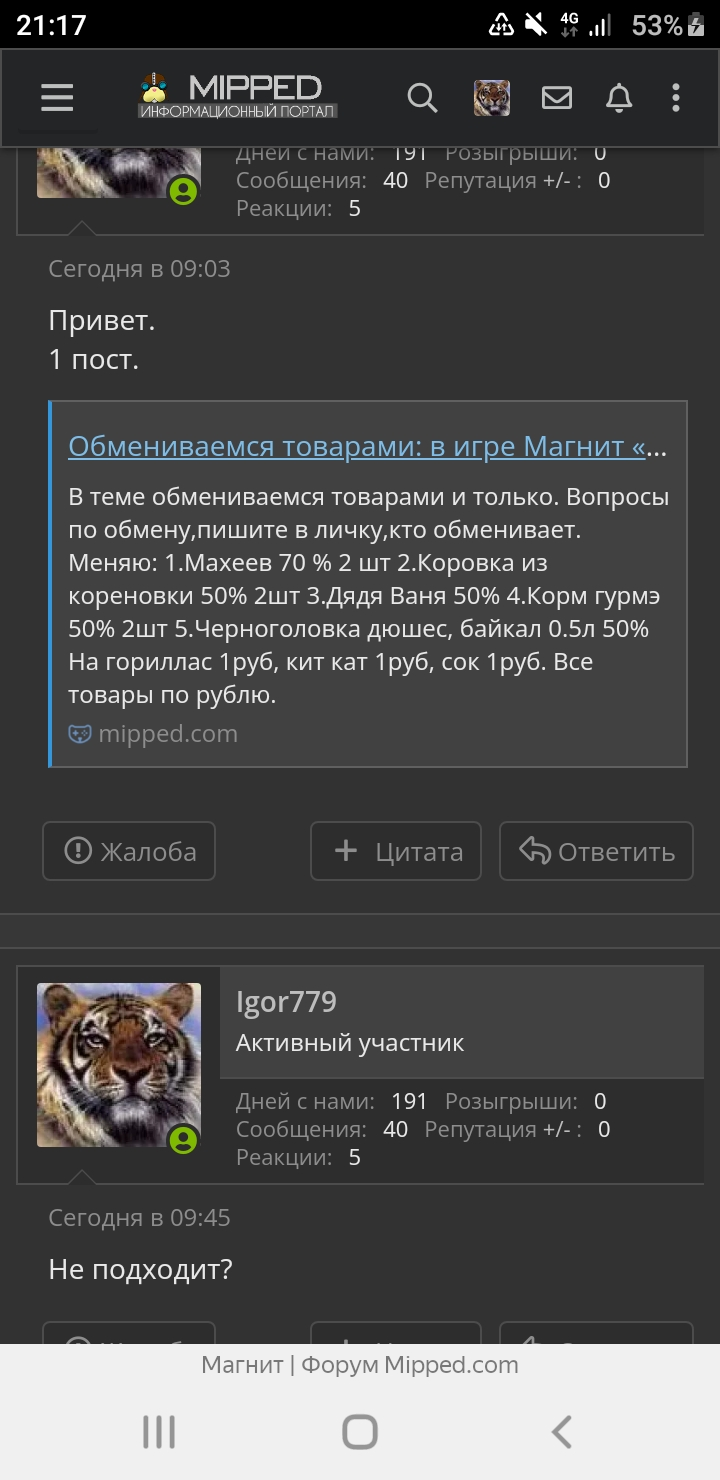
Task: Select the 'Привет.' message text
Action: pyautogui.click(x=102, y=321)
